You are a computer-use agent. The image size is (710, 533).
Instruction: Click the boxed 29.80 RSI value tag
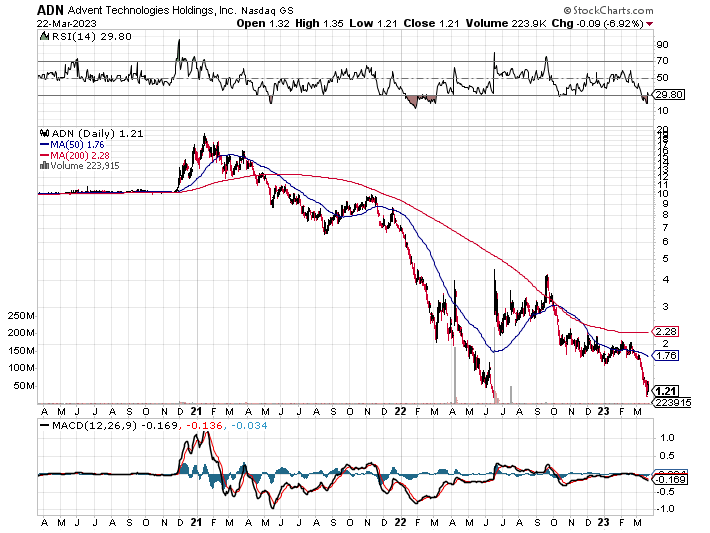[x=670, y=95]
